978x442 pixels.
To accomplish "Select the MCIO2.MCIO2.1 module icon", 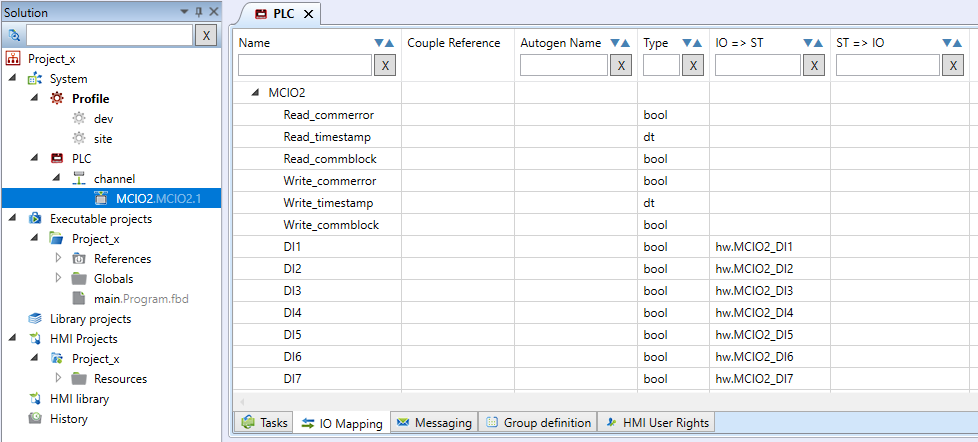I will 100,198.
